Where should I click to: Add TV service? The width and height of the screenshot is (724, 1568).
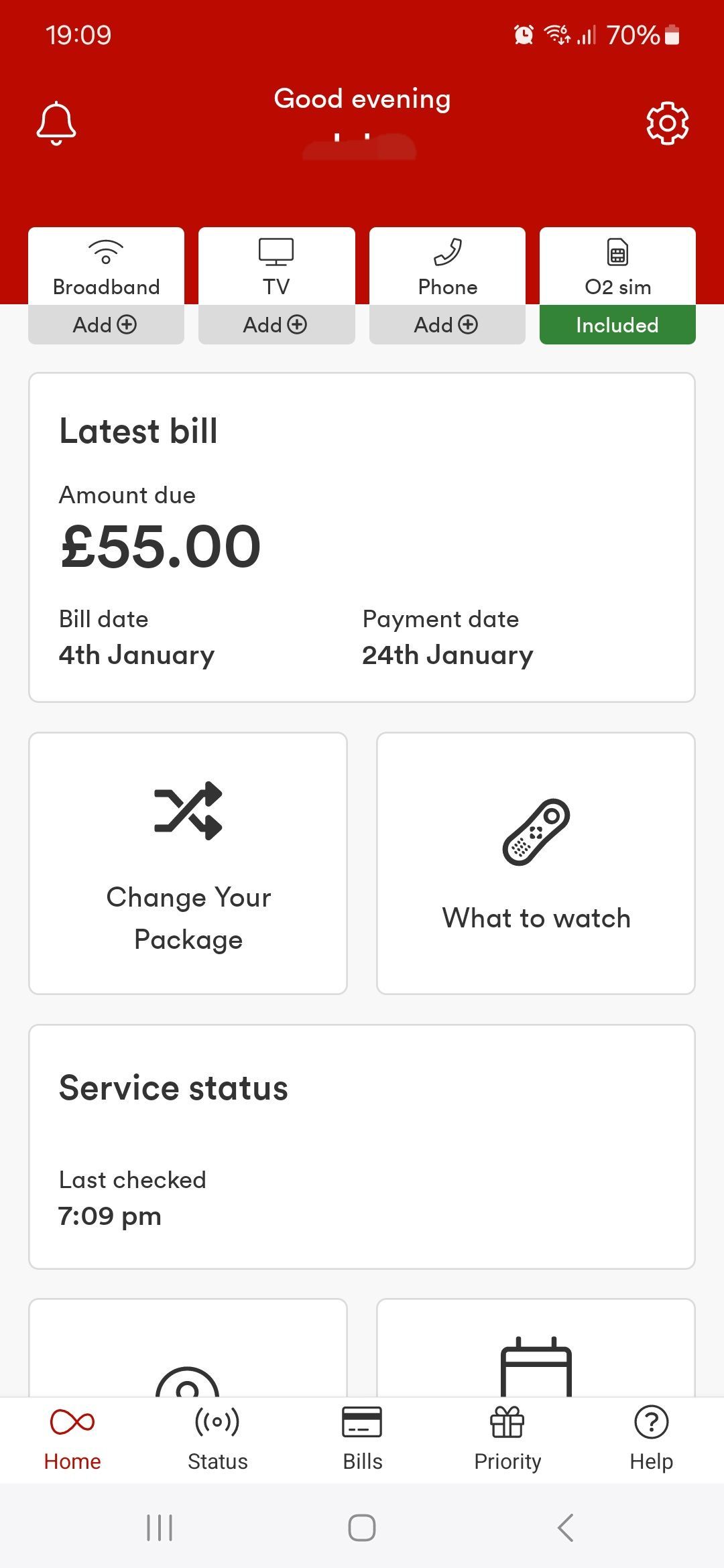click(x=276, y=325)
